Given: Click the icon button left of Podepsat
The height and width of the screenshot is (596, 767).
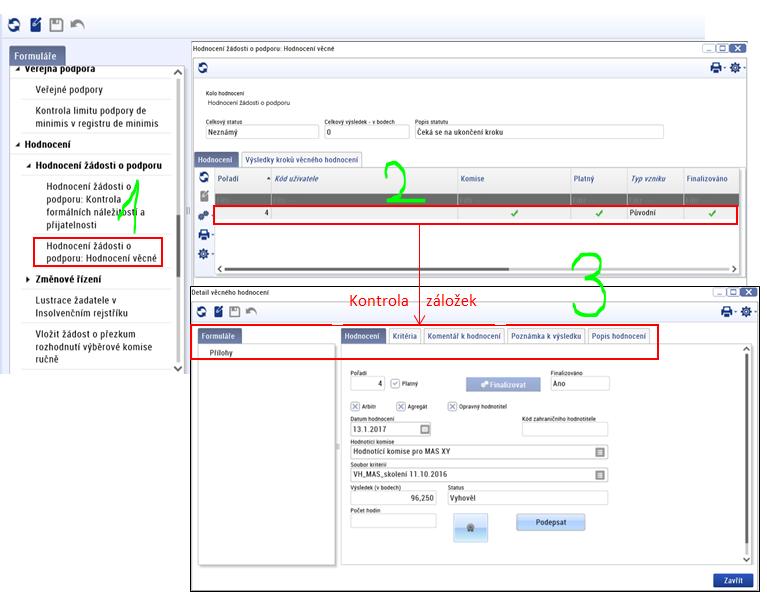Looking at the screenshot, I should point(470,527).
